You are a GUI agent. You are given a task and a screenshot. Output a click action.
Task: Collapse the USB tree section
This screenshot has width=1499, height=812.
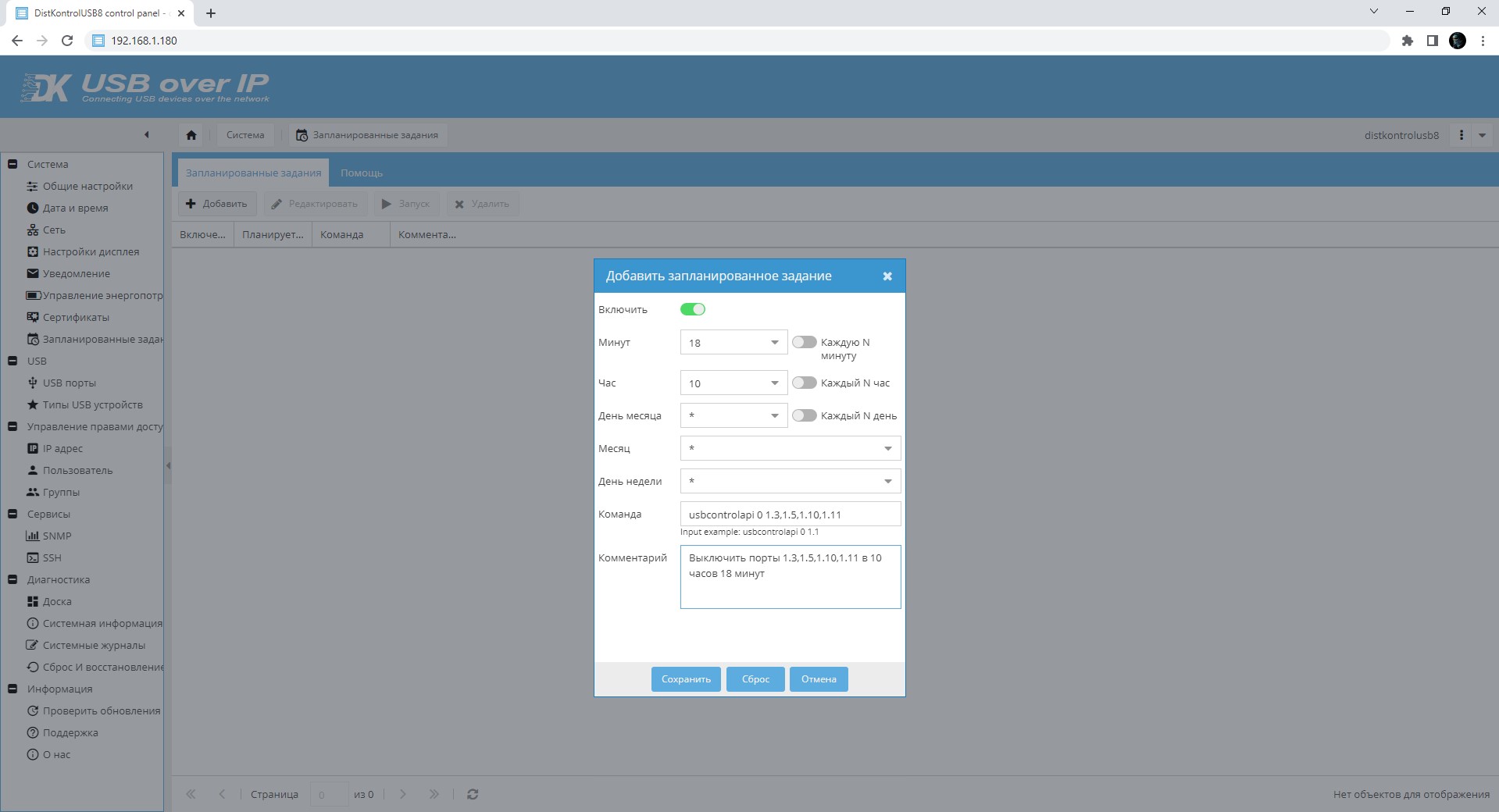click(x=12, y=361)
